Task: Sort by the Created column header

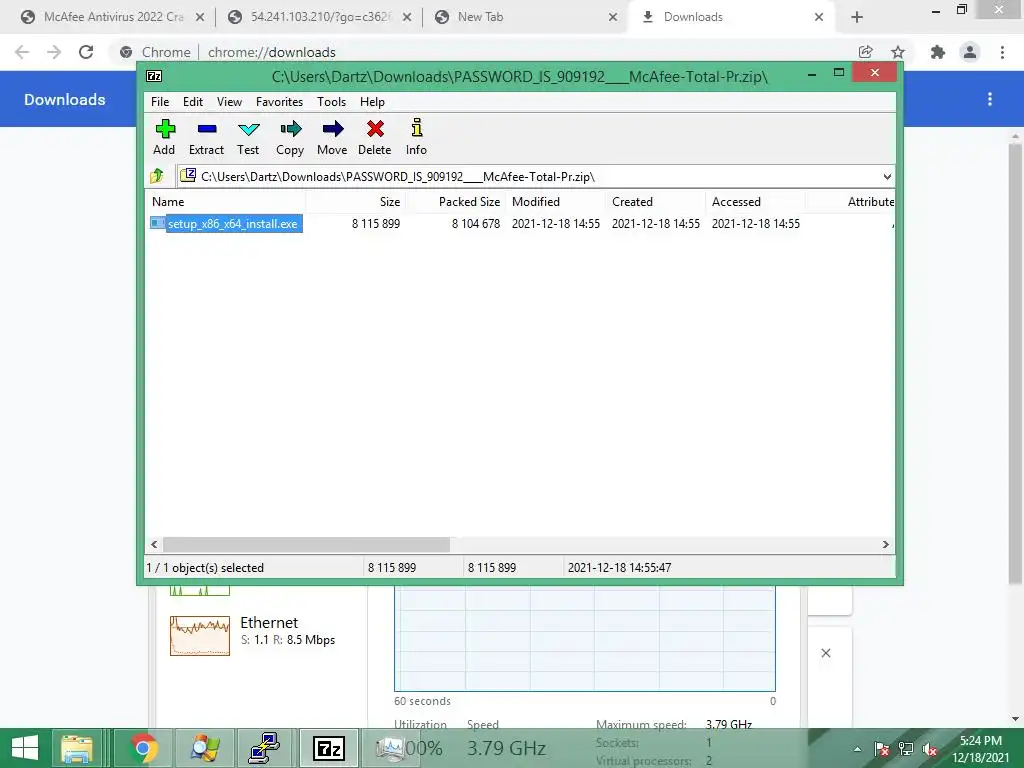Action: pyautogui.click(x=656, y=202)
